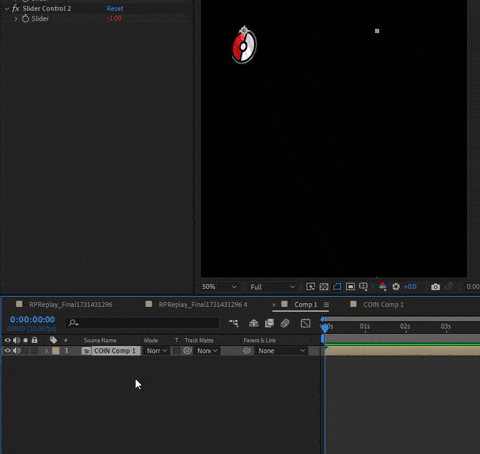
Task: Switch to RPReplay_Final1731431296 tab
Action: click(x=71, y=304)
